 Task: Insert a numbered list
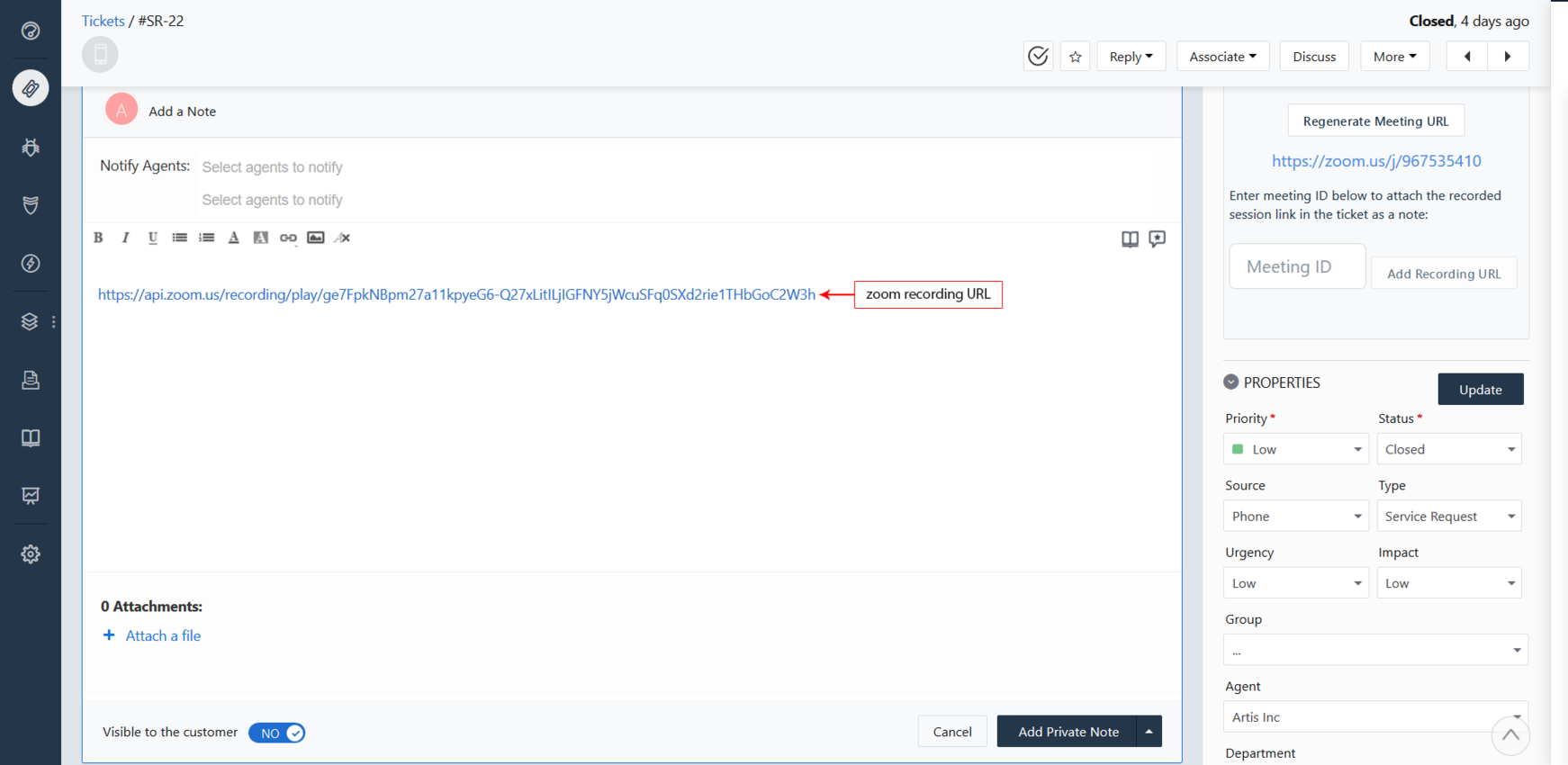point(207,238)
